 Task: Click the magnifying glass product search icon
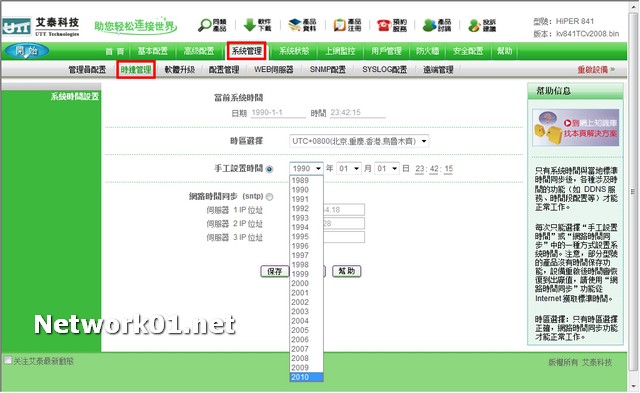204,25
